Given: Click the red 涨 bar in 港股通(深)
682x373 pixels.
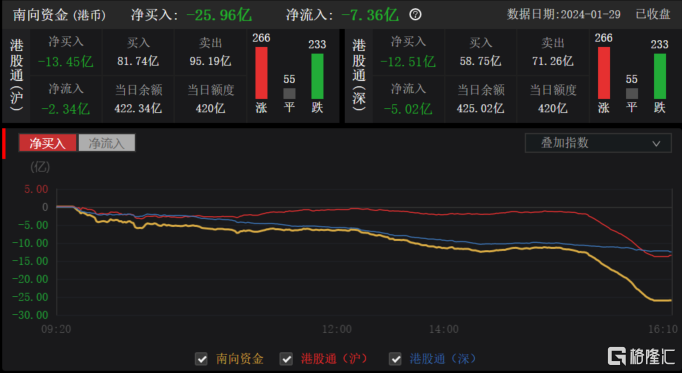Looking at the screenshot, I should pyautogui.click(x=604, y=73).
